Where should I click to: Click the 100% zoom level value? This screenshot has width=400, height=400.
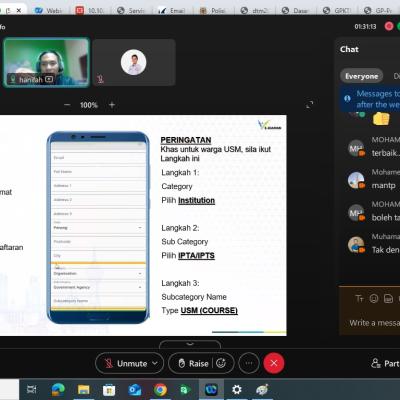(x=89, y=105)
